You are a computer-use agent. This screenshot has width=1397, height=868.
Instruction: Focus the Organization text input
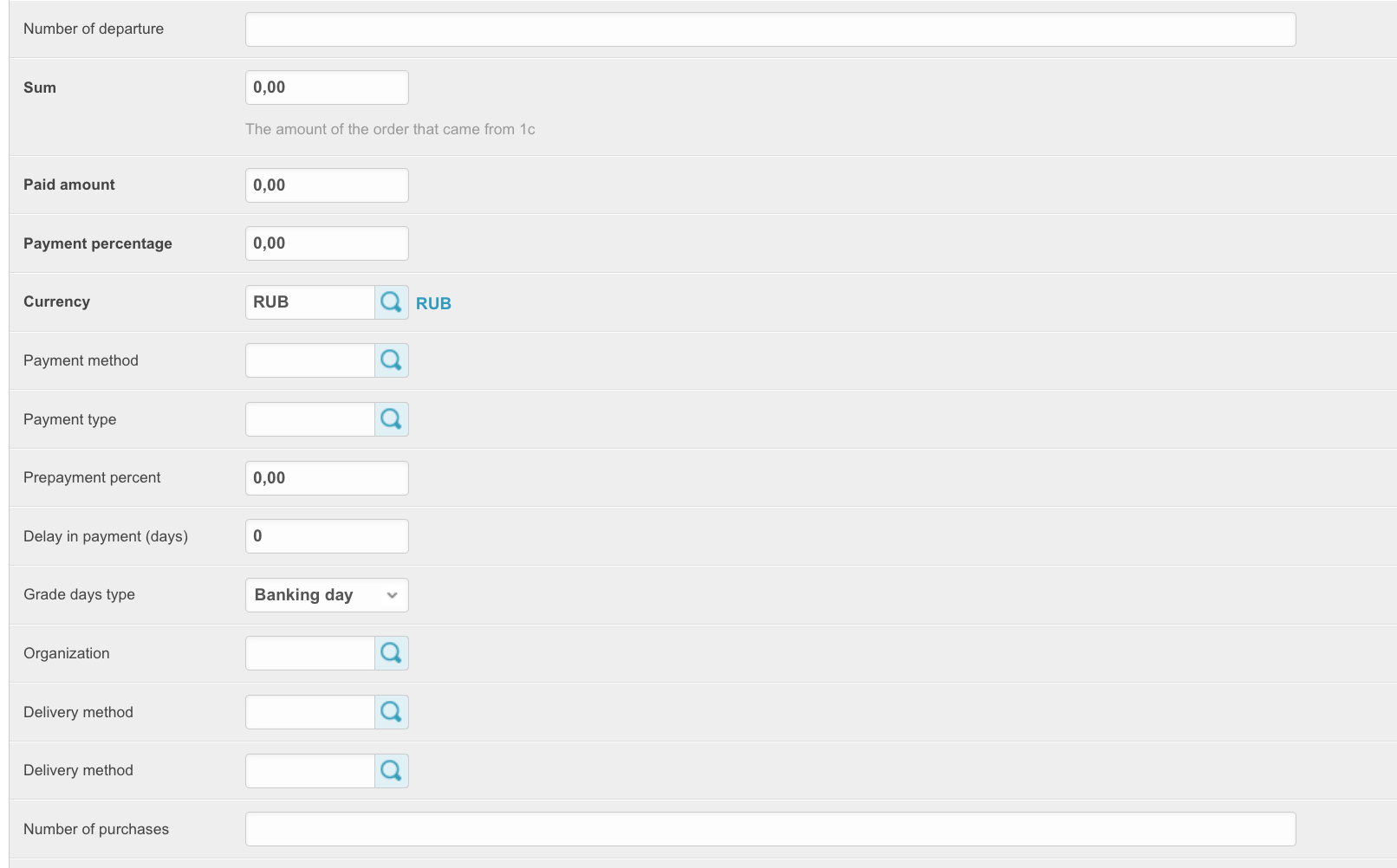309,653
